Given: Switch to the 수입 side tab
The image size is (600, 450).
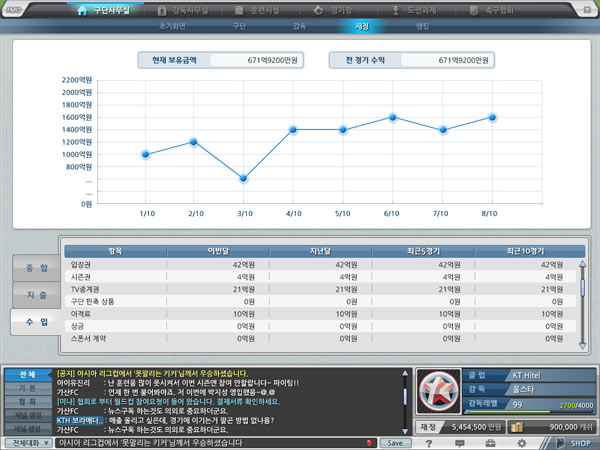Looking at the screenshot, I should [x=36, y=322].
